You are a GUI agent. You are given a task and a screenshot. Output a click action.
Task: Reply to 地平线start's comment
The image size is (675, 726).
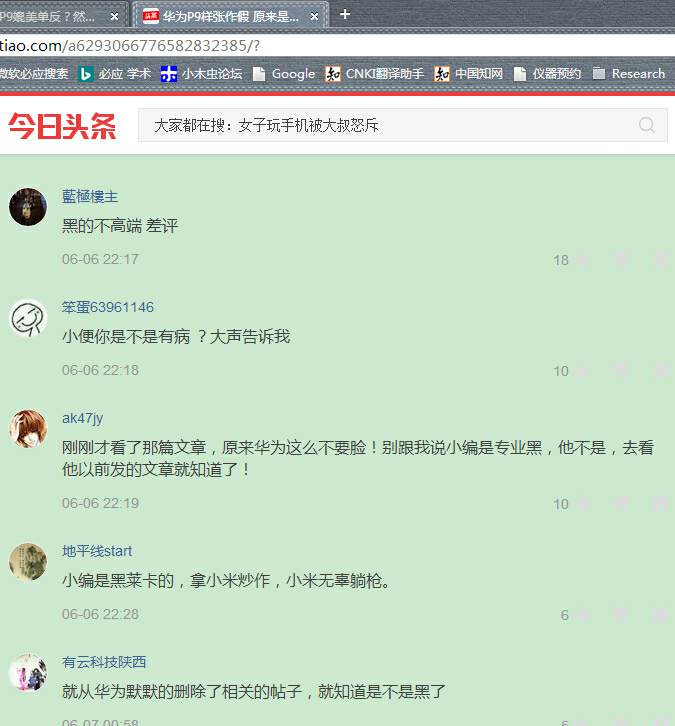point(621,614)
